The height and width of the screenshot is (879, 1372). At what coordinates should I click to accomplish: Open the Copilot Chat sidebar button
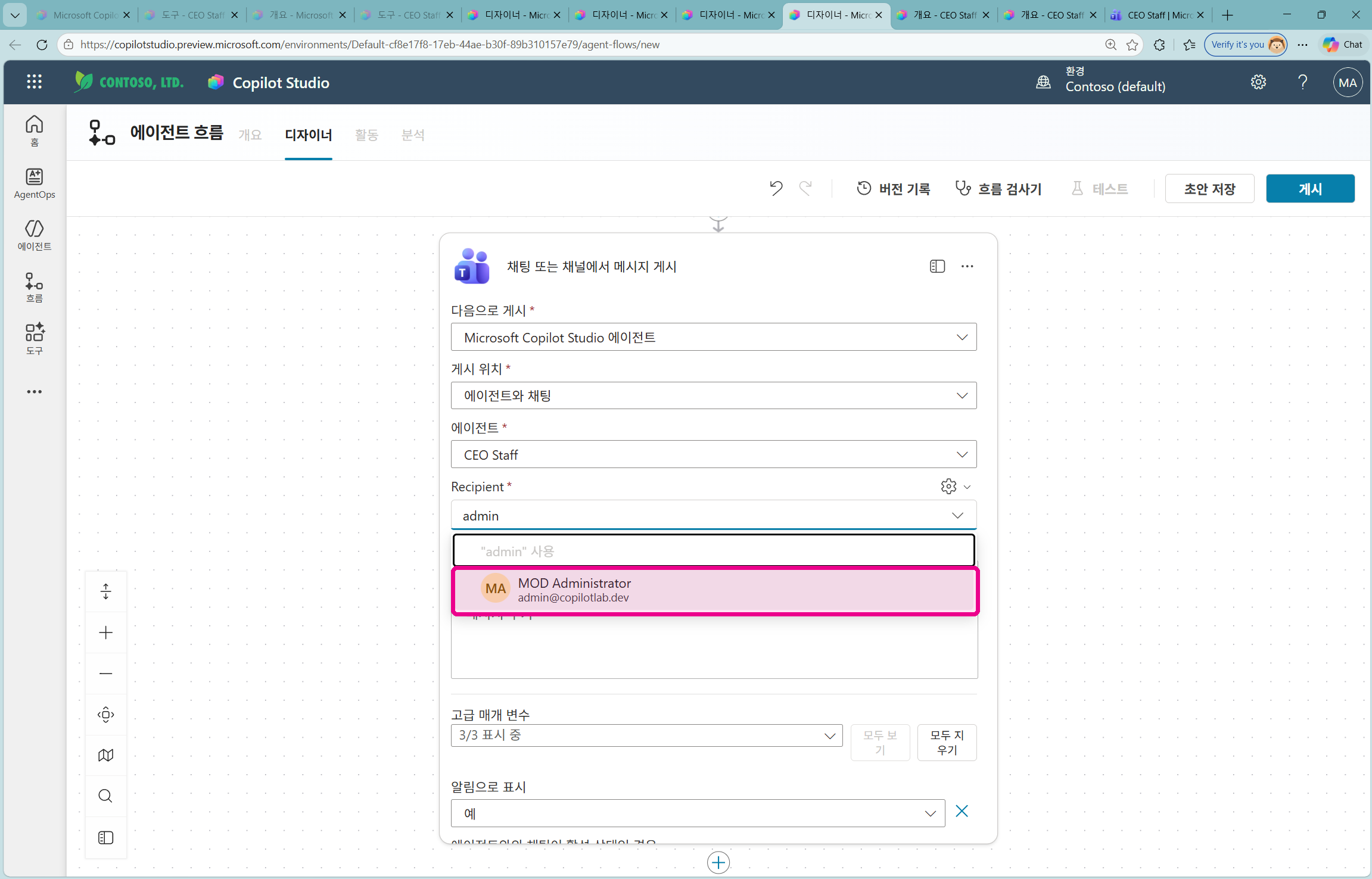(1343, 45)
